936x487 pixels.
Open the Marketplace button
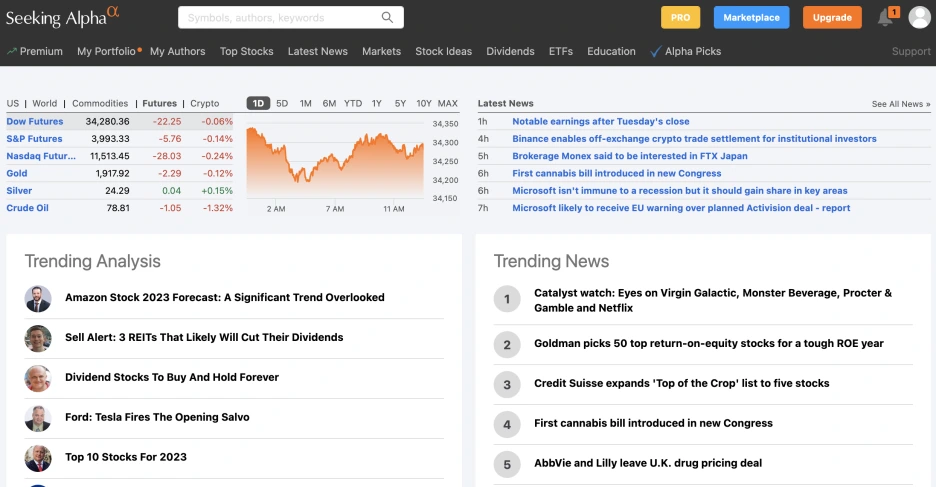[x=751, y=17]
